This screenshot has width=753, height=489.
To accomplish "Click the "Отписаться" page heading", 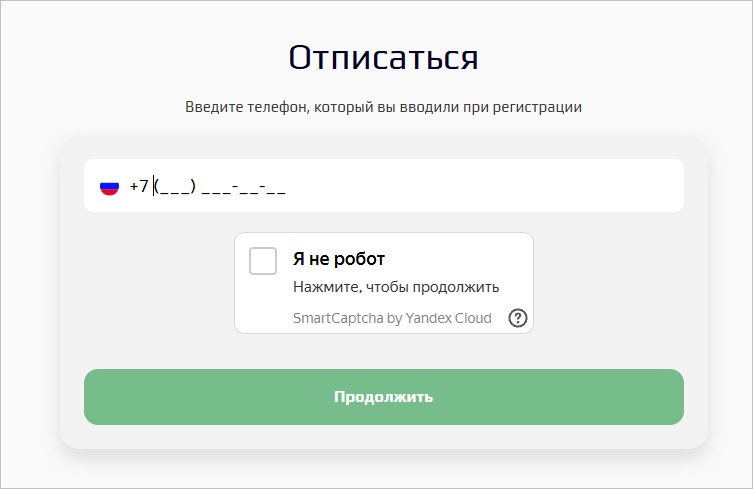I will (383, 58).
